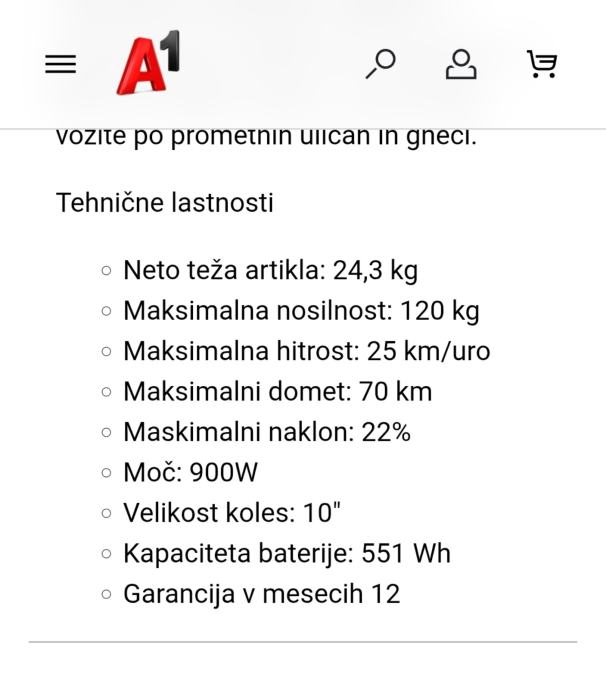The height and width of the screenshot is (690, 606).
Task: Click the 'Moč: 900W' specification
Action: [190, 473]
